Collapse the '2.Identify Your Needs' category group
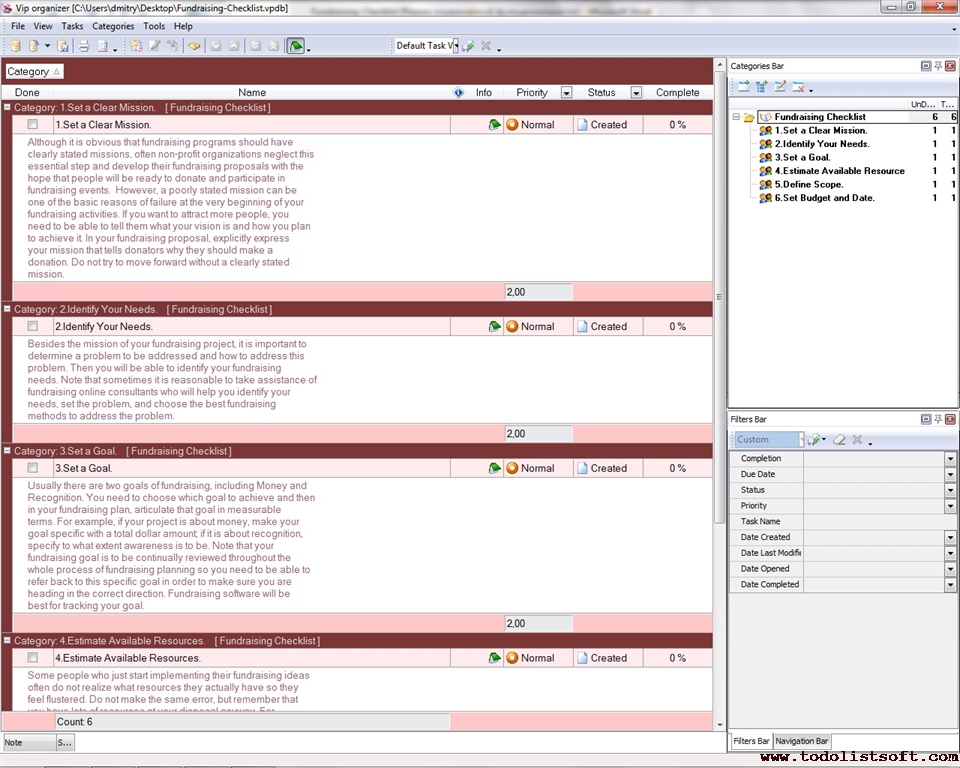Image resolution: width=960 pixels, height=768 pixels. click(x=7, y=310)
